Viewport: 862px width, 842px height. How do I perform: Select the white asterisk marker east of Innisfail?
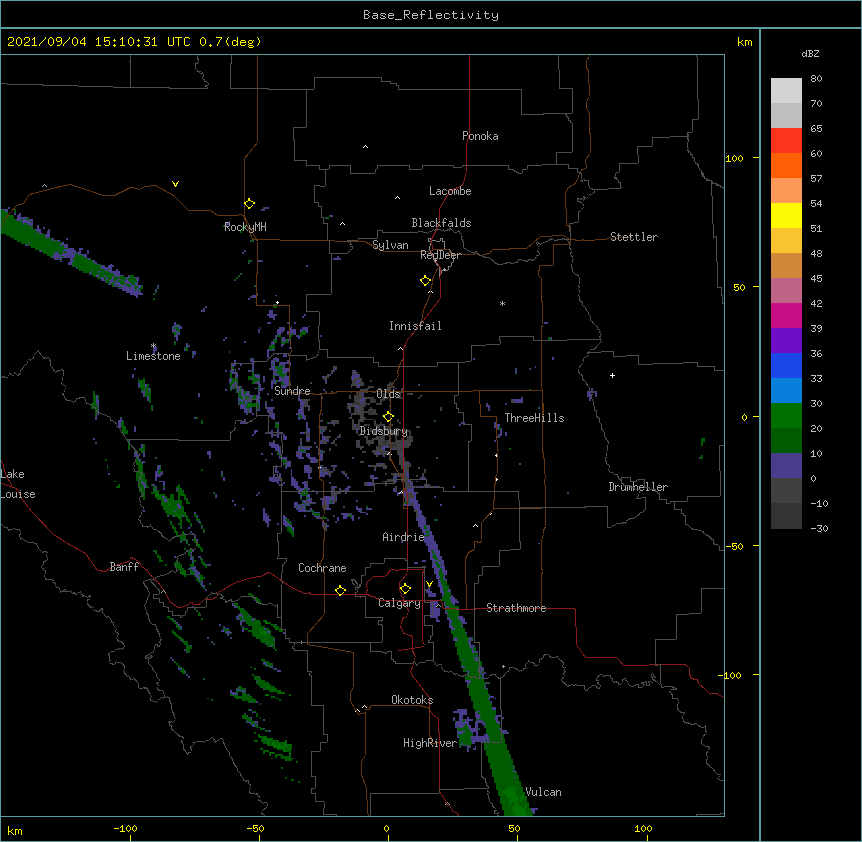502,303
